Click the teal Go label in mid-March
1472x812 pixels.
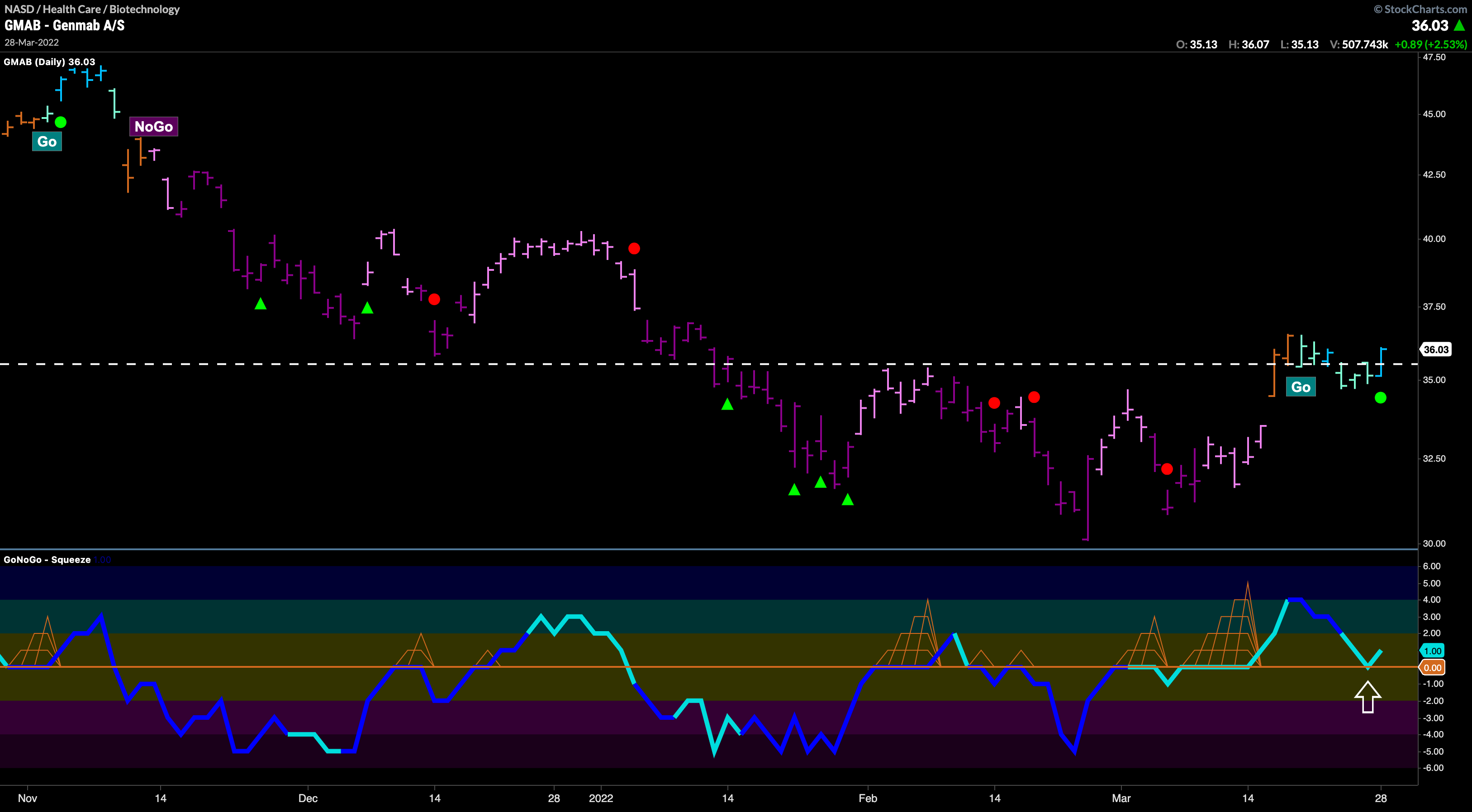point(1301,387)
